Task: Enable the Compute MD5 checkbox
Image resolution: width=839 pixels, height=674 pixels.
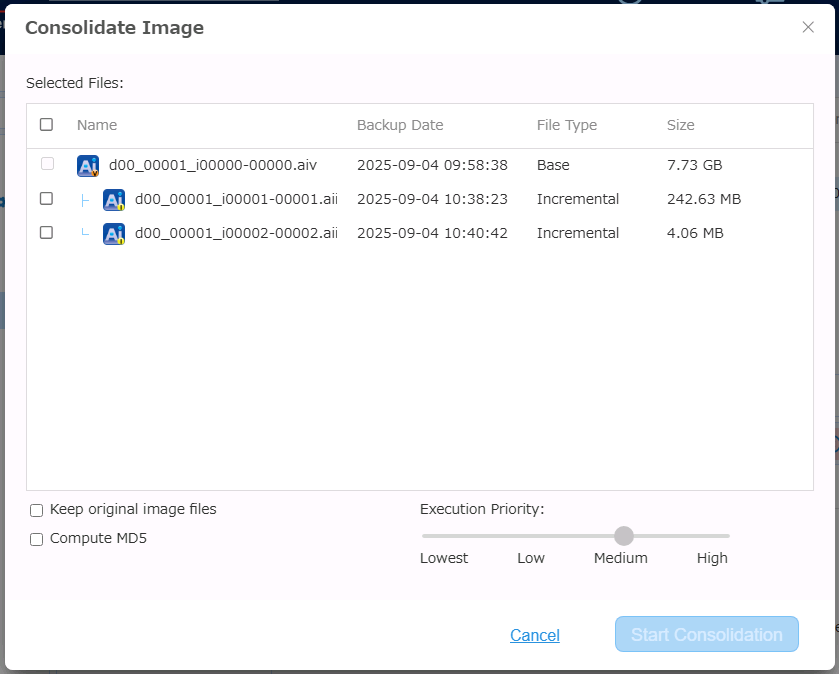Action: point(37,539)
